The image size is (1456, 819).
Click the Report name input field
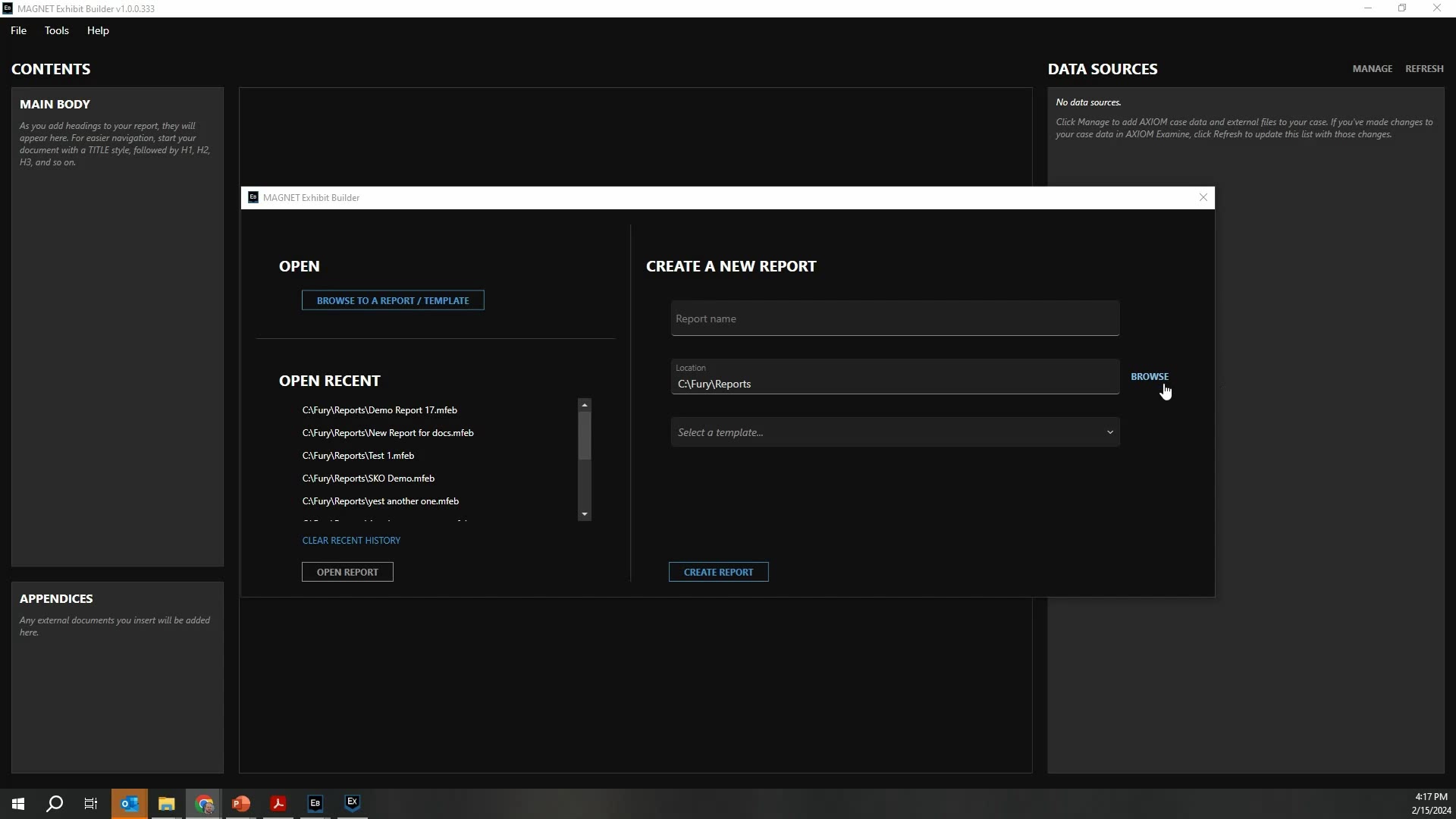click(x=895, y=318)
